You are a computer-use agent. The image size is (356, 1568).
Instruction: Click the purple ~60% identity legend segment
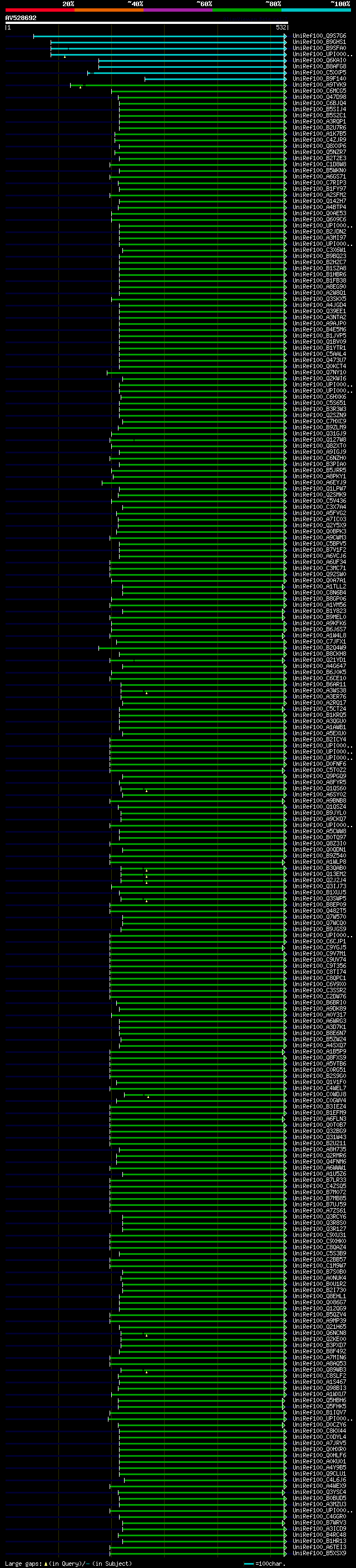179,10
